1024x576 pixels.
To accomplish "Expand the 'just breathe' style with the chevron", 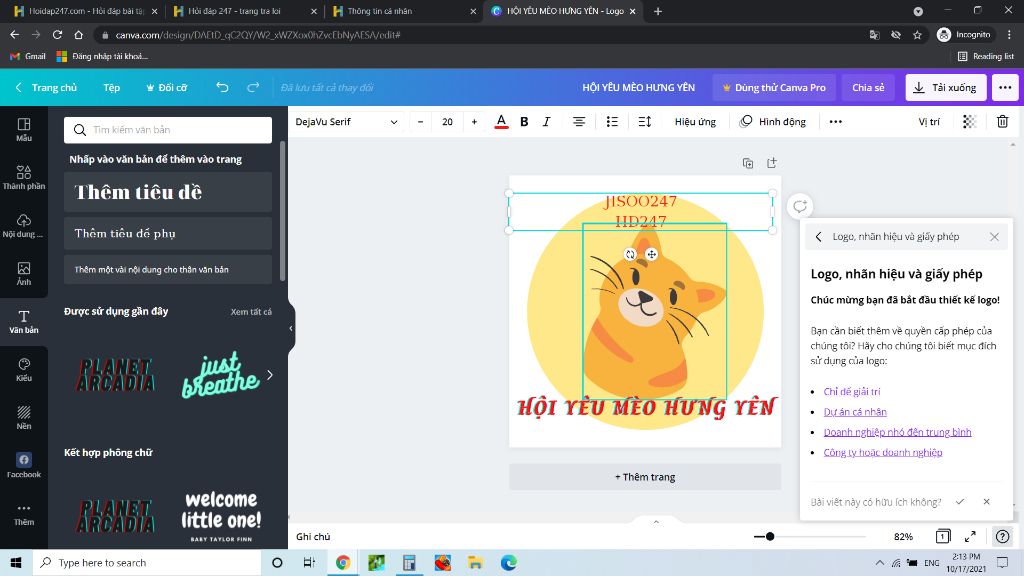I will tap(268, 374).
